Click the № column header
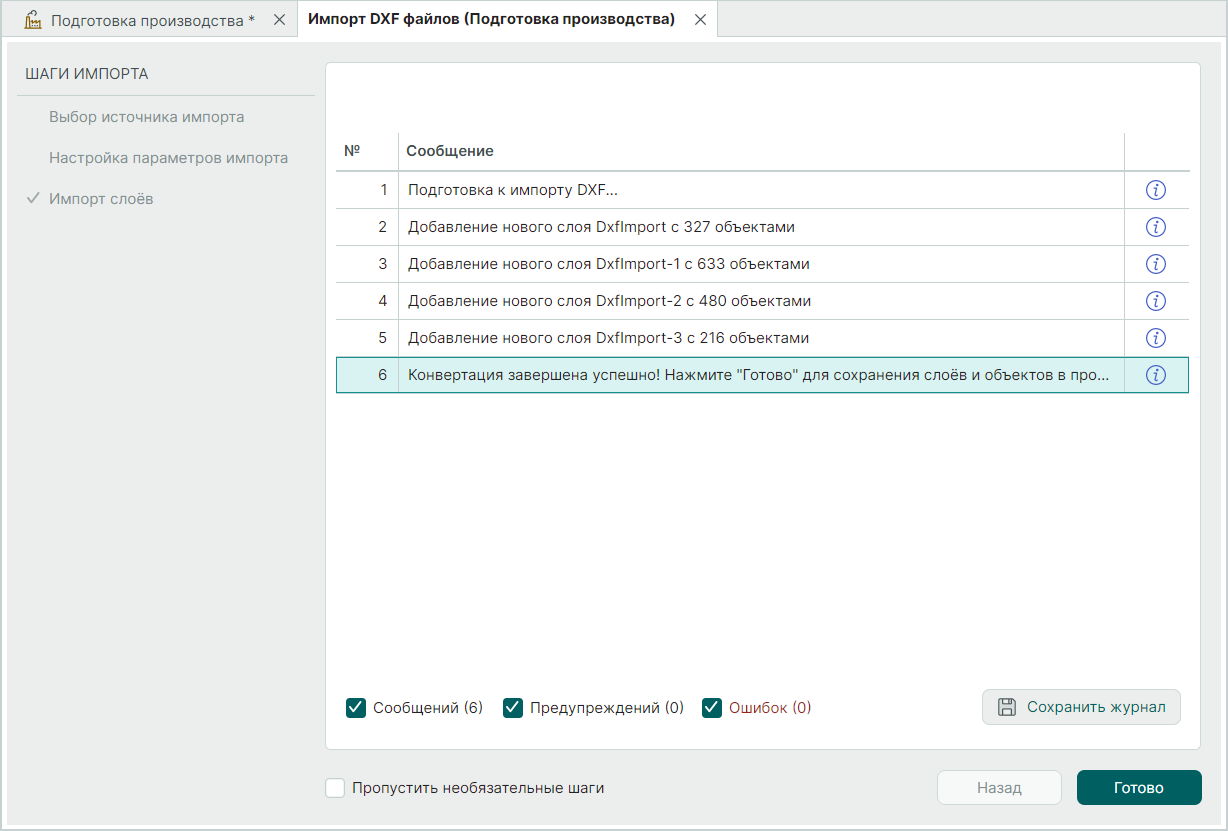1228x831 pixels. click(367, 151)
